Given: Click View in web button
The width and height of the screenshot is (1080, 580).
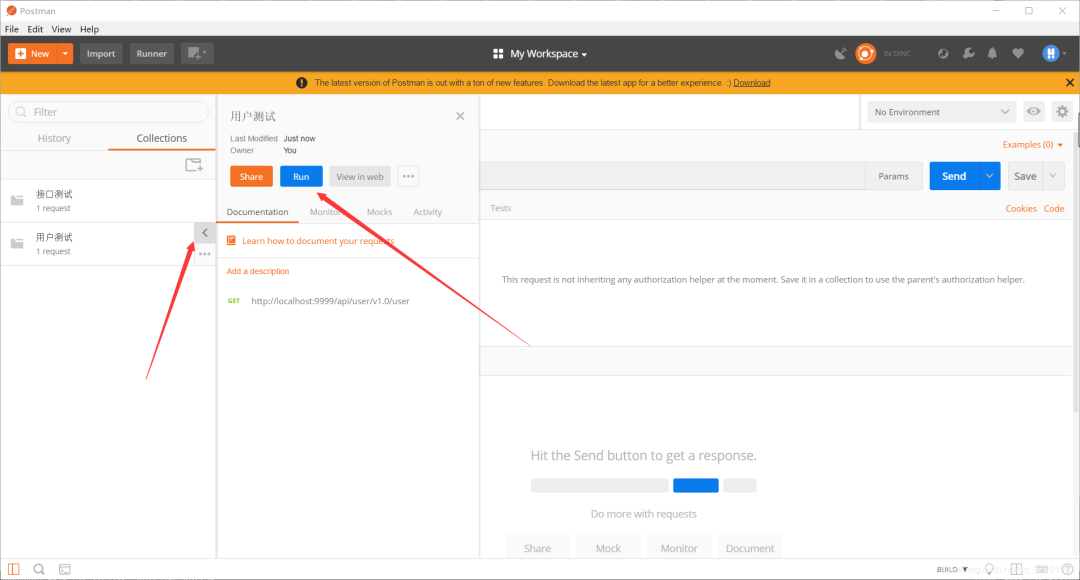Looking at the screenshot, I should pyautogui.click(x=360, y=176).
